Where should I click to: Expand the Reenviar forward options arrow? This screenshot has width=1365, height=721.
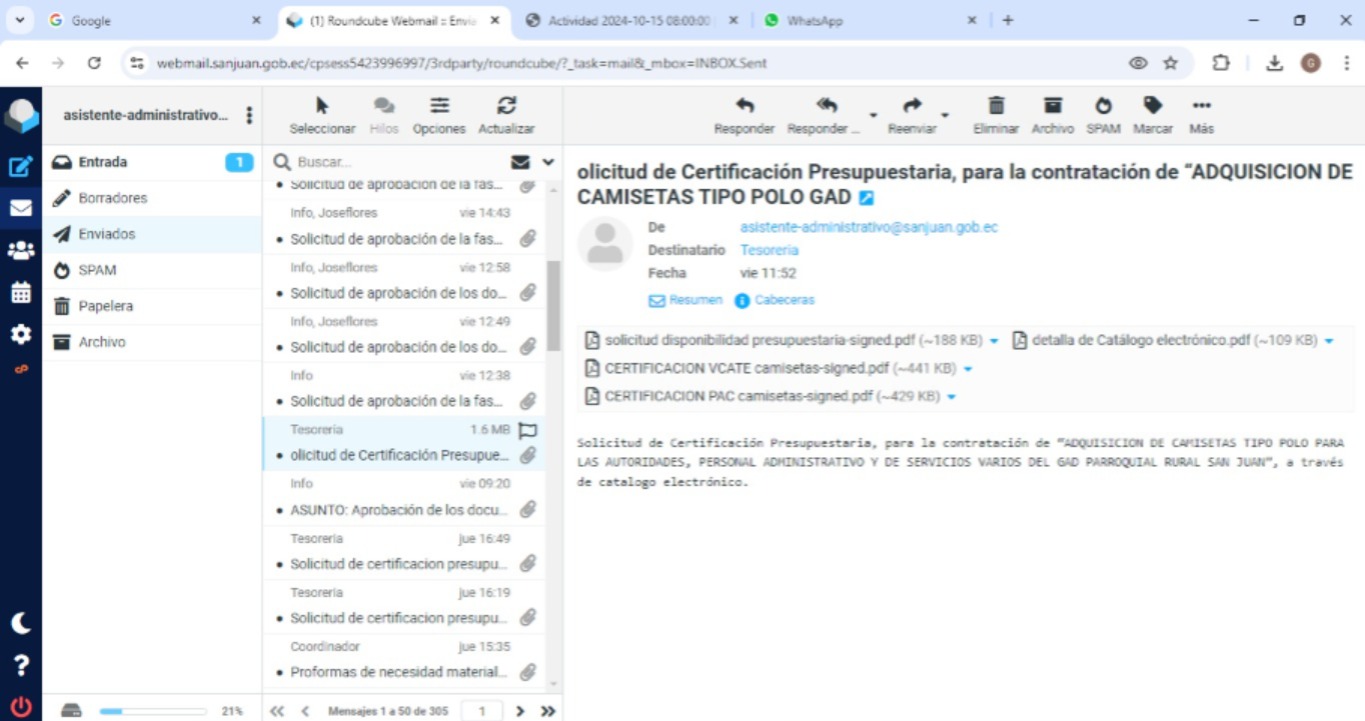point(945,115)
